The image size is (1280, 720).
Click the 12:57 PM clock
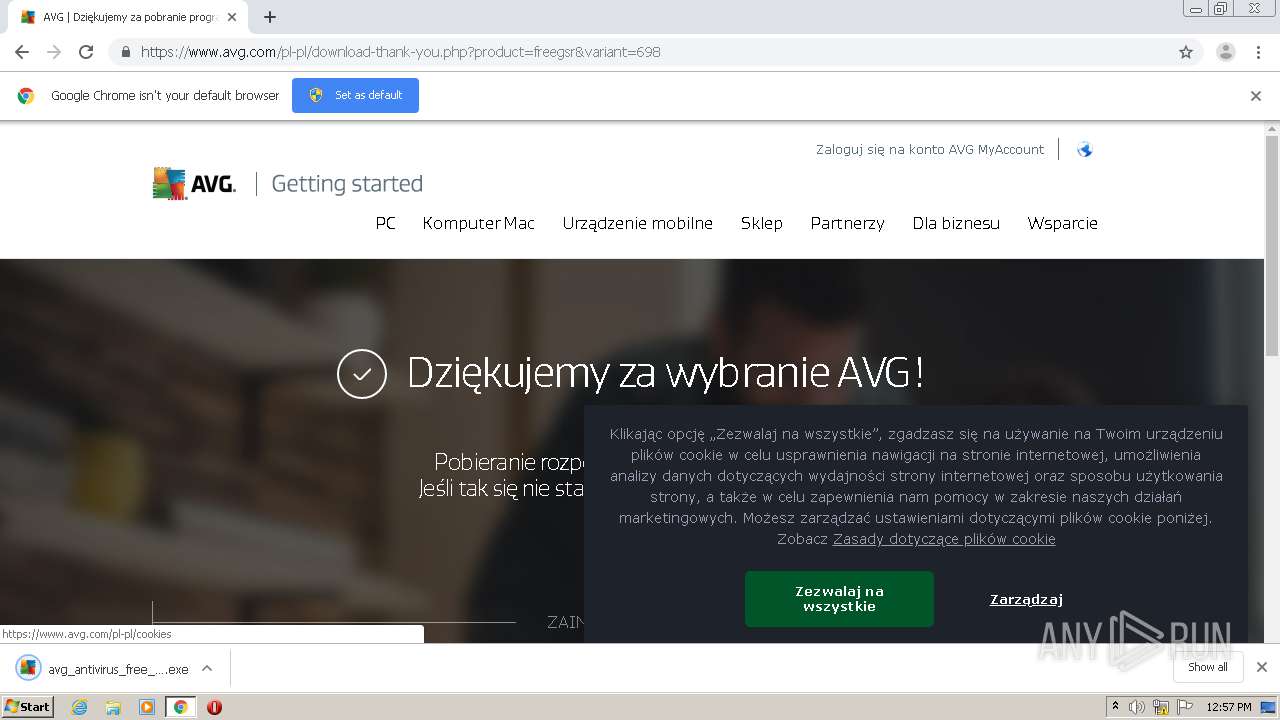[1229, 707]
